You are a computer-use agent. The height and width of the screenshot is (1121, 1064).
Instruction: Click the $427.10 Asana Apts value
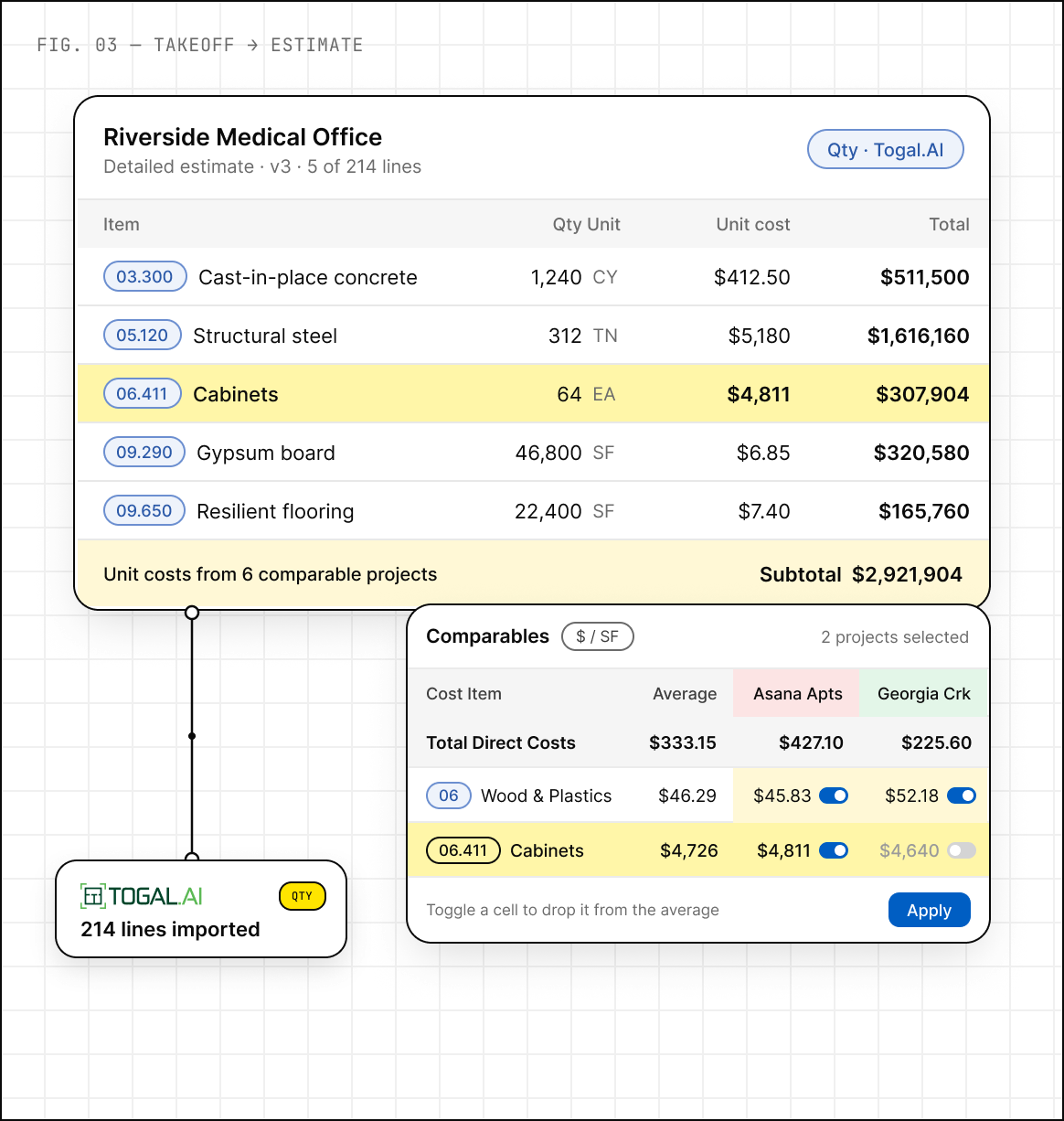pyautogui.click(x=811, y=742)
